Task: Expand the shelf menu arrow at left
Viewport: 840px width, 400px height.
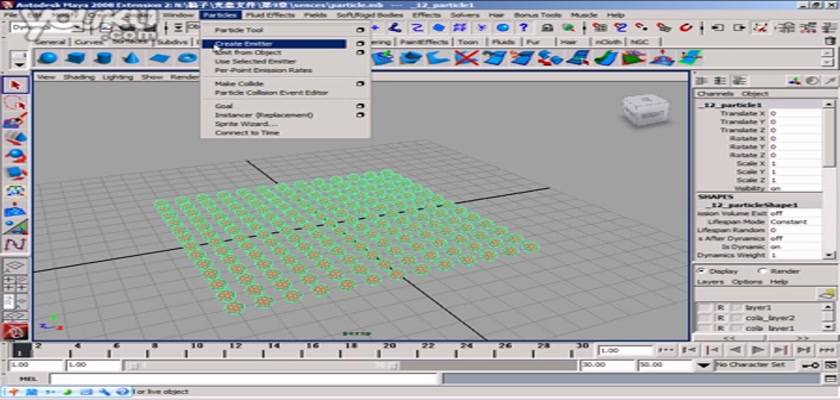Action: pyautogui.click(x=20, y=64)
